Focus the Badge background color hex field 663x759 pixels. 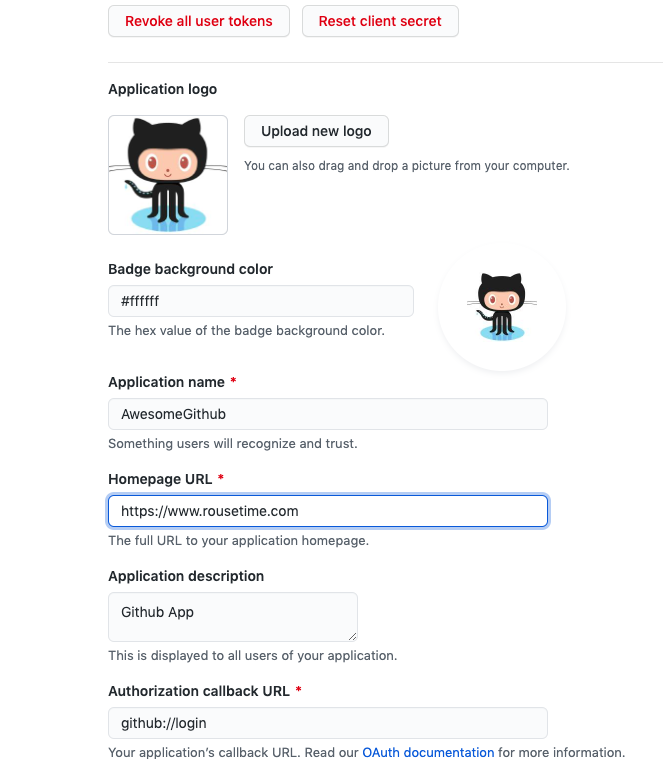[x=260, y=301]
